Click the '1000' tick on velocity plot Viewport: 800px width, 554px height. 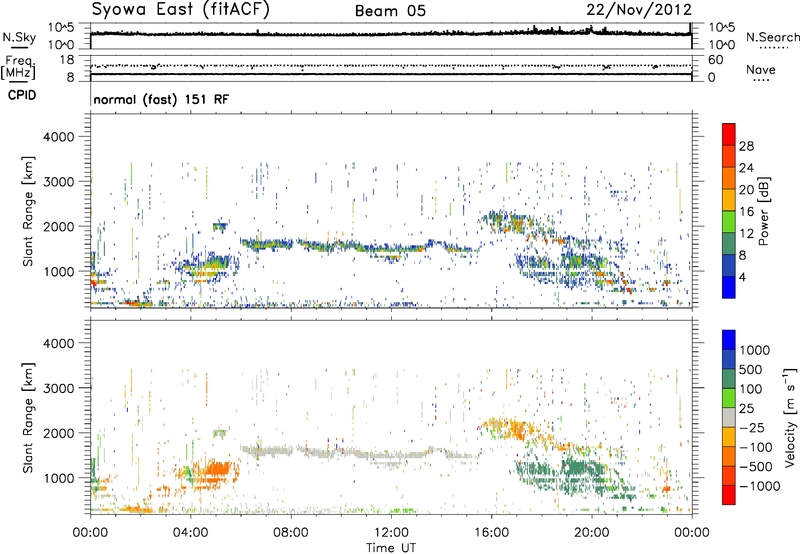point(59,478)
